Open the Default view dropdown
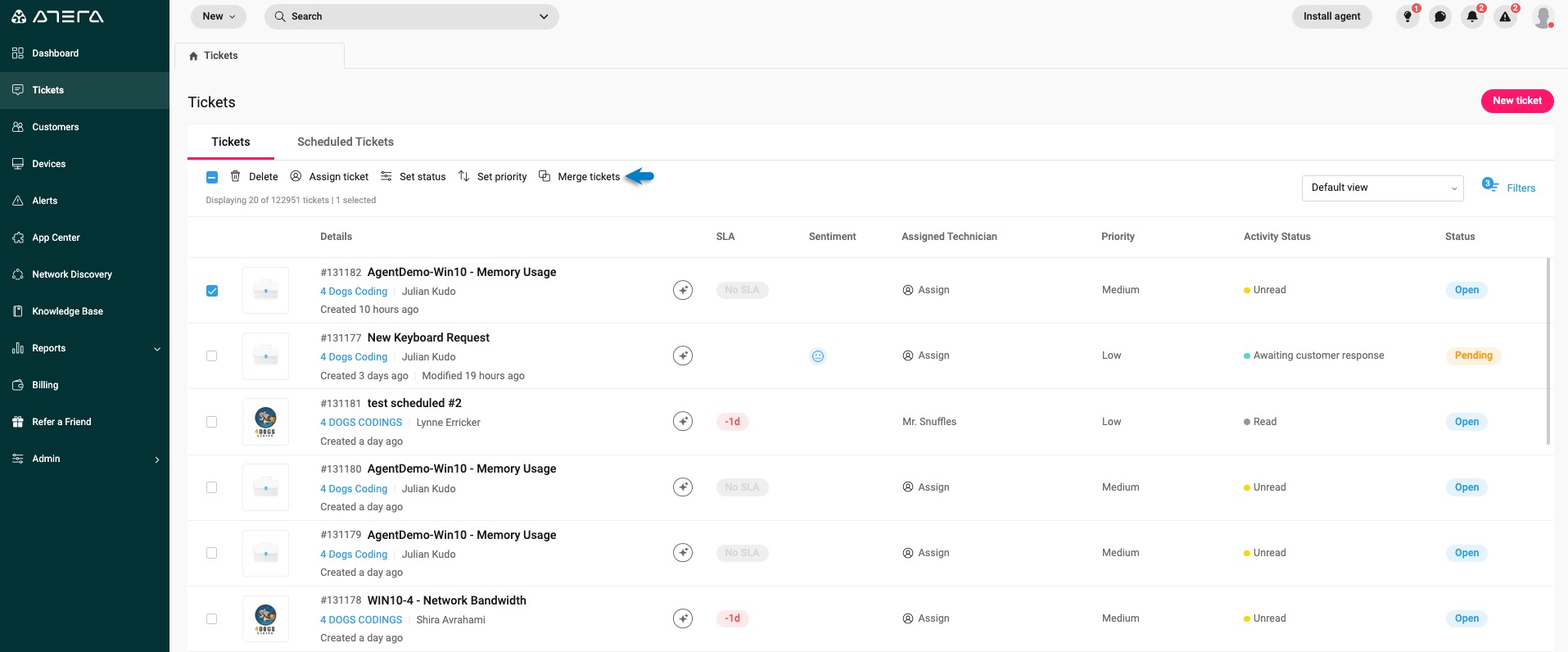 click(1382, 188)
